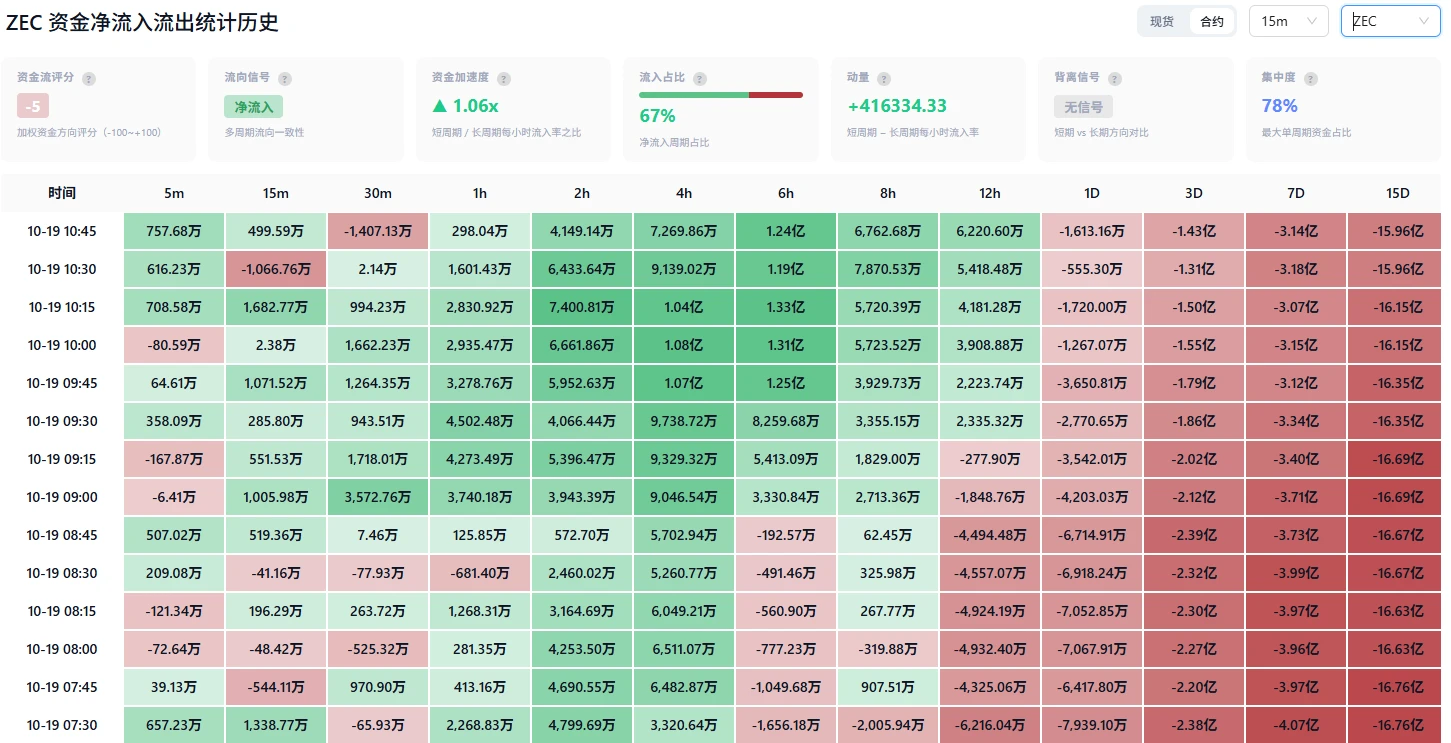Click the 10-19 10:45 time row label
The width and height of the screenshot is (1451, 743).
(62, 231)
